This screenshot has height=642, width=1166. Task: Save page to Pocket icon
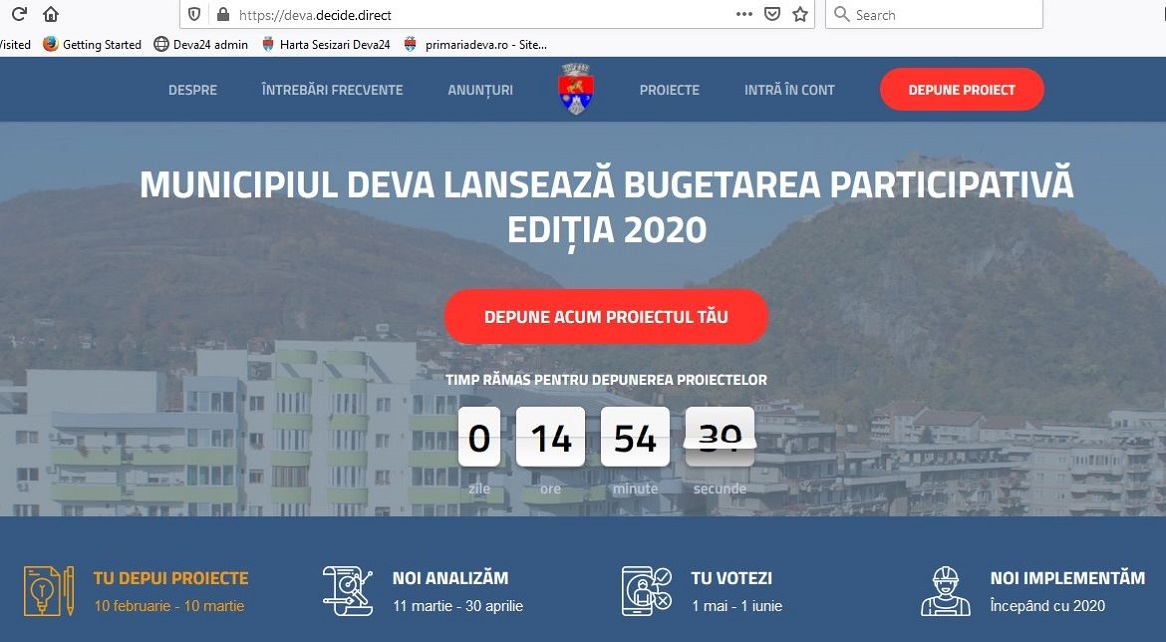773,14
